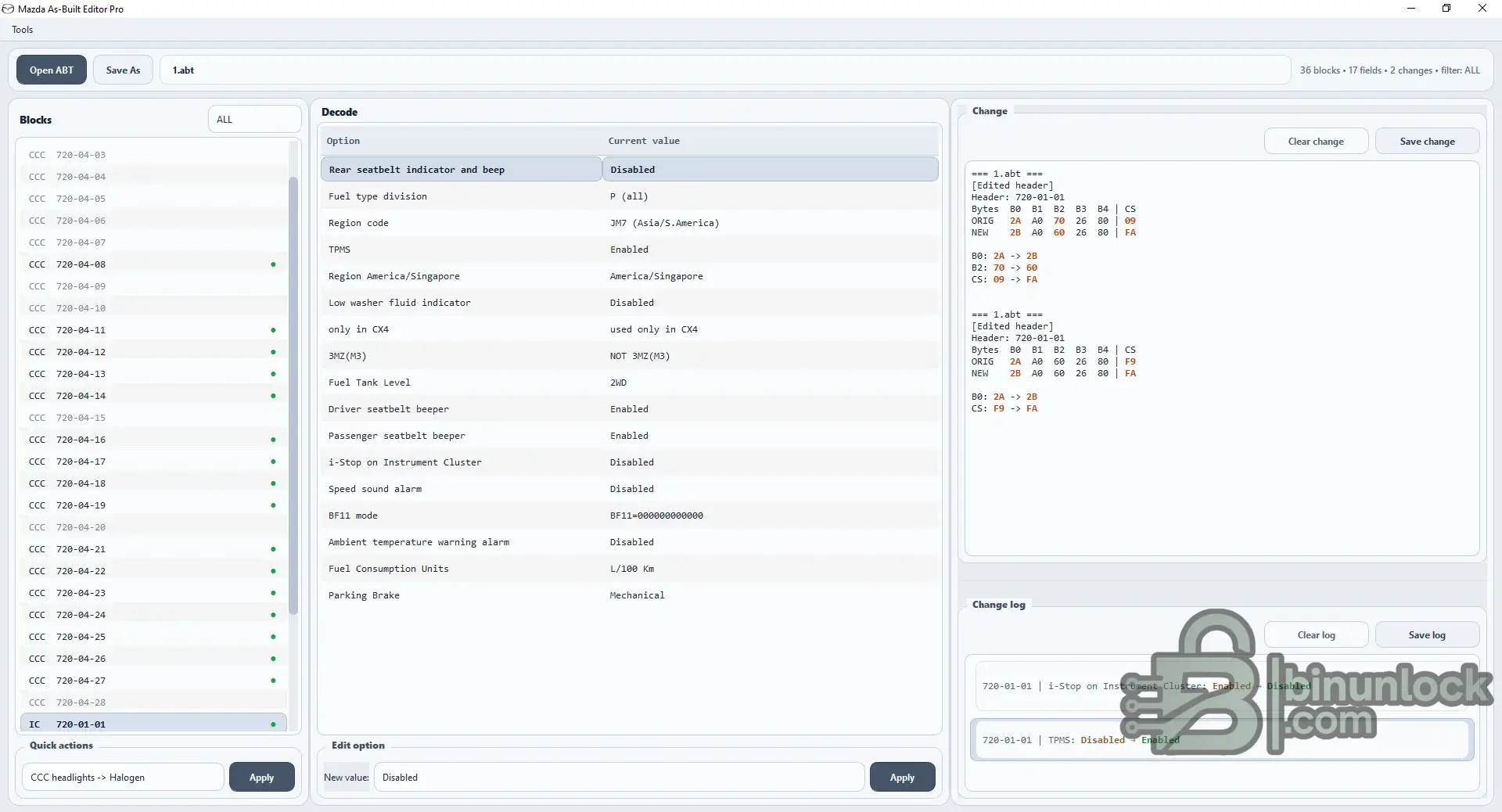Select the Passenger seatbelt beeper option
Image resolution: width=1502 pixels, height=812 pixels.
(629, 436)
